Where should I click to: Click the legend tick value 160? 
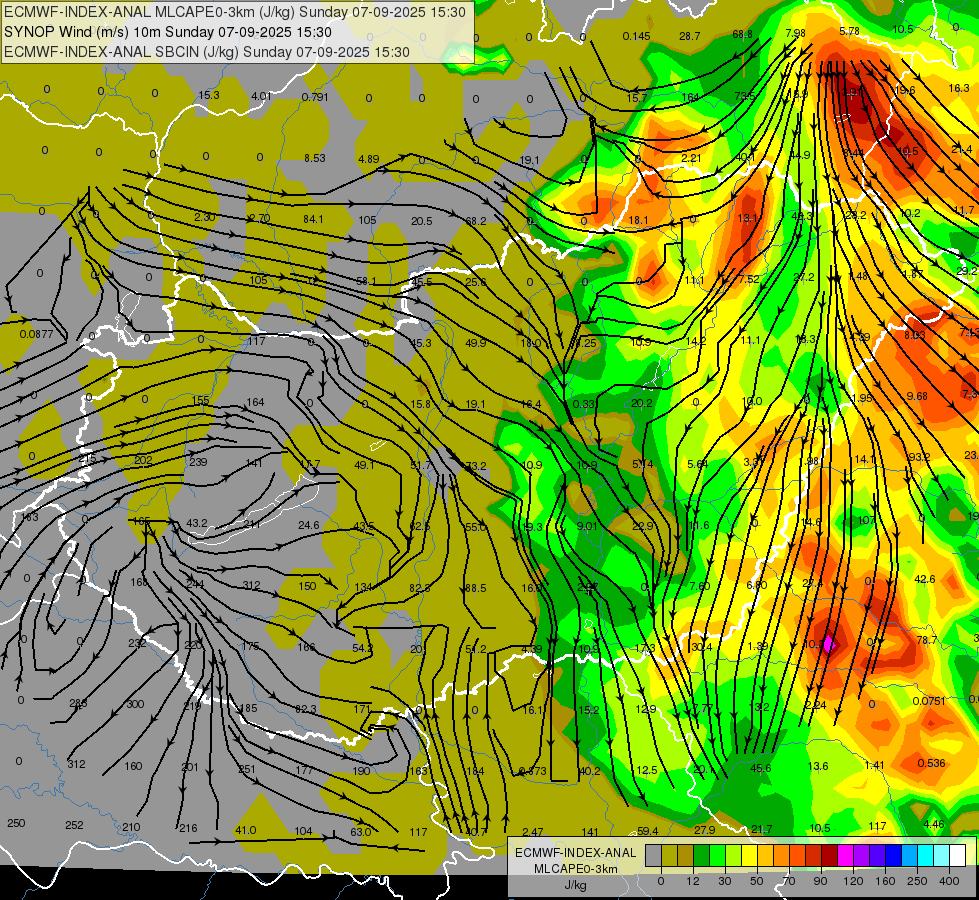(885, 881)
